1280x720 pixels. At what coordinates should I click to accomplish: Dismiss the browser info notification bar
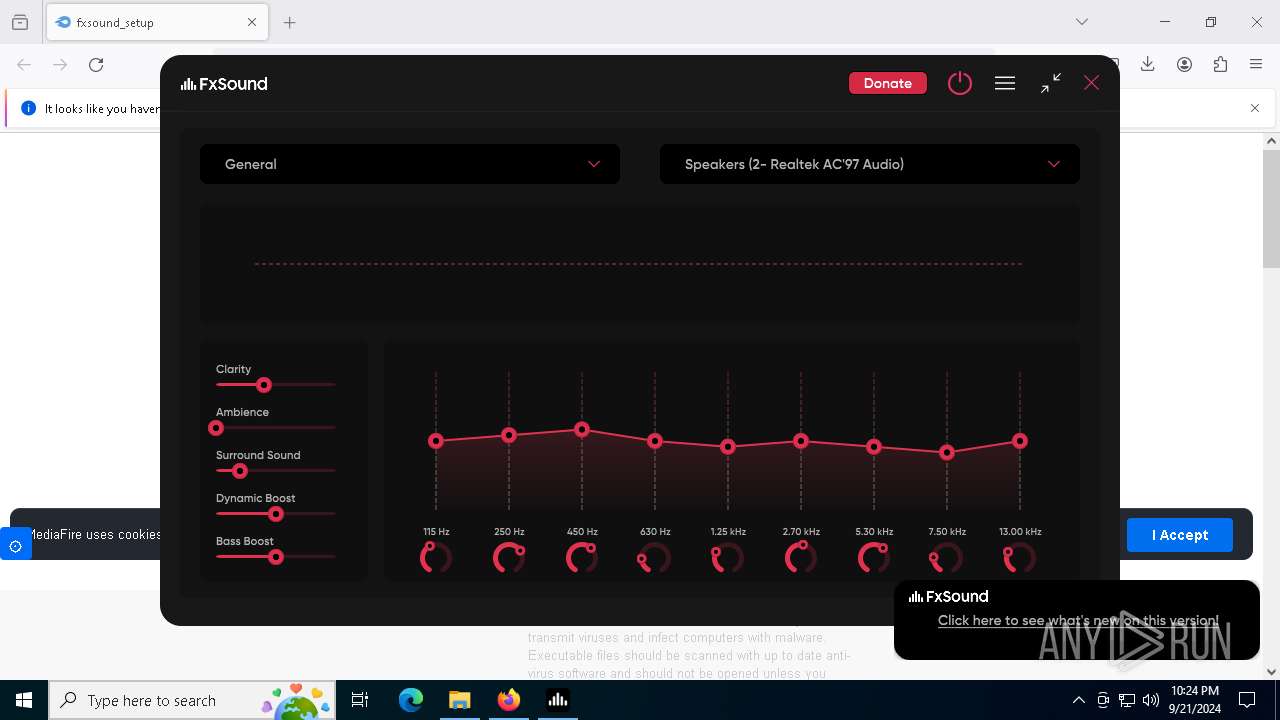1255,108
